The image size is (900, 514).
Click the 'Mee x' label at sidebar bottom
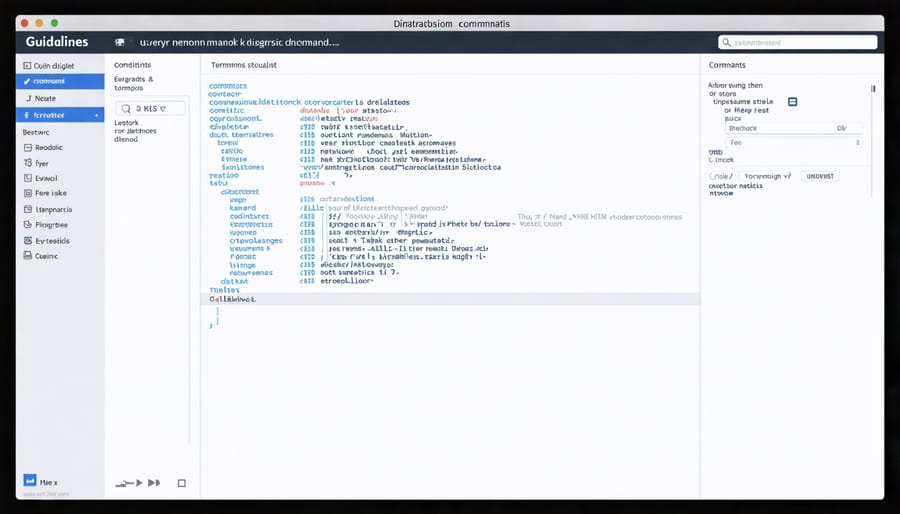(49, 482)
